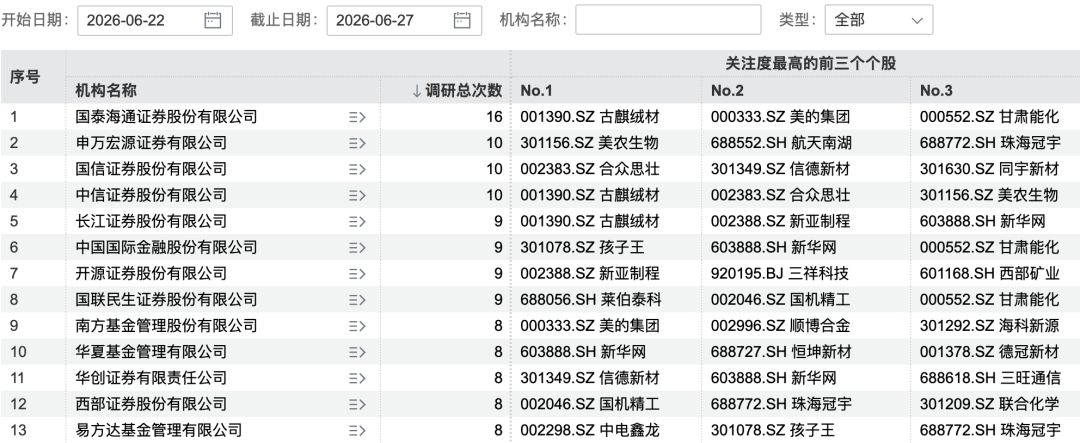Click 002388.SZ 新亚制程 in row 5
Screen dimensions: 1080x443
click(780, 222)
